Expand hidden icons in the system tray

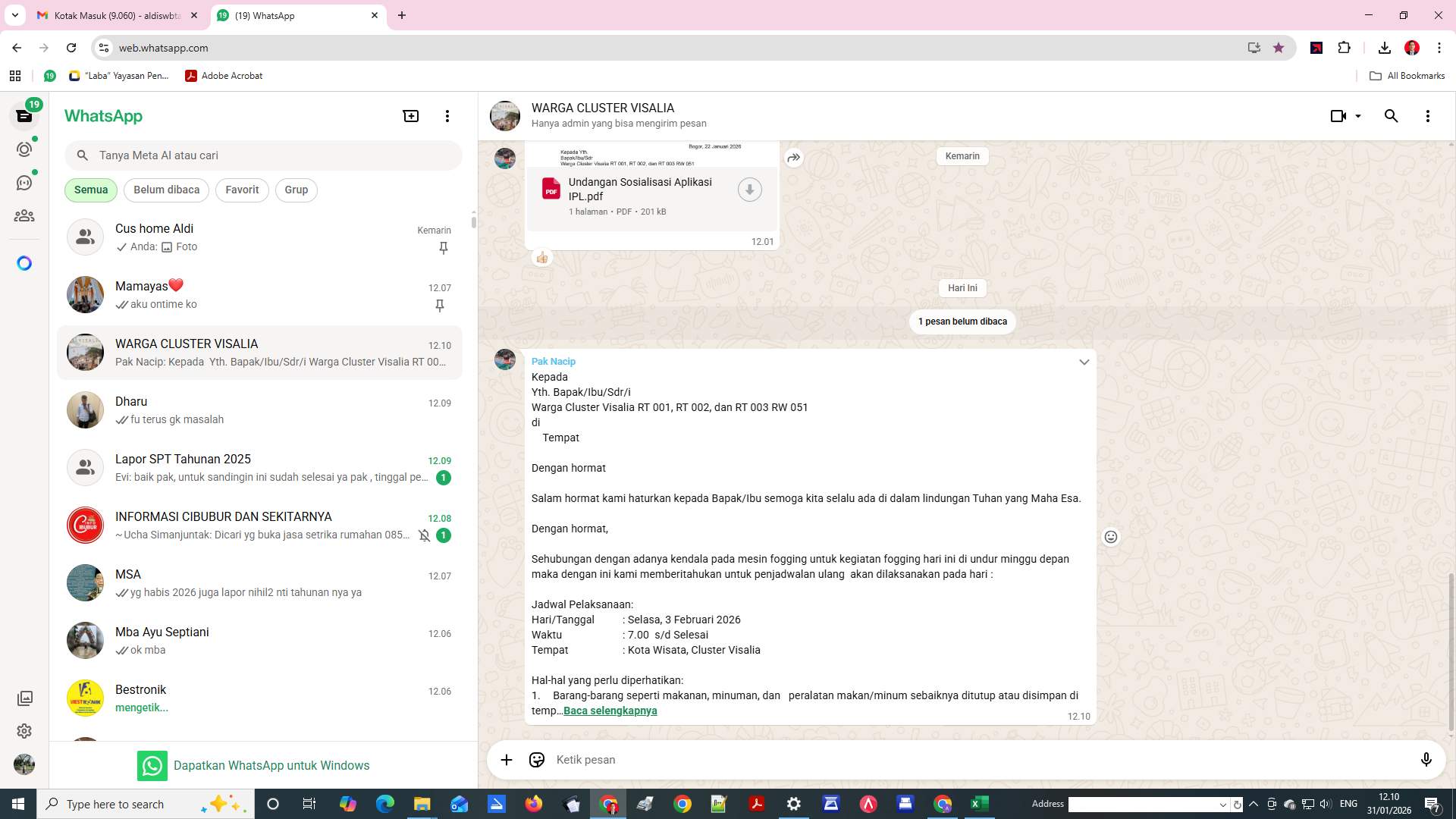[1253, 804]
